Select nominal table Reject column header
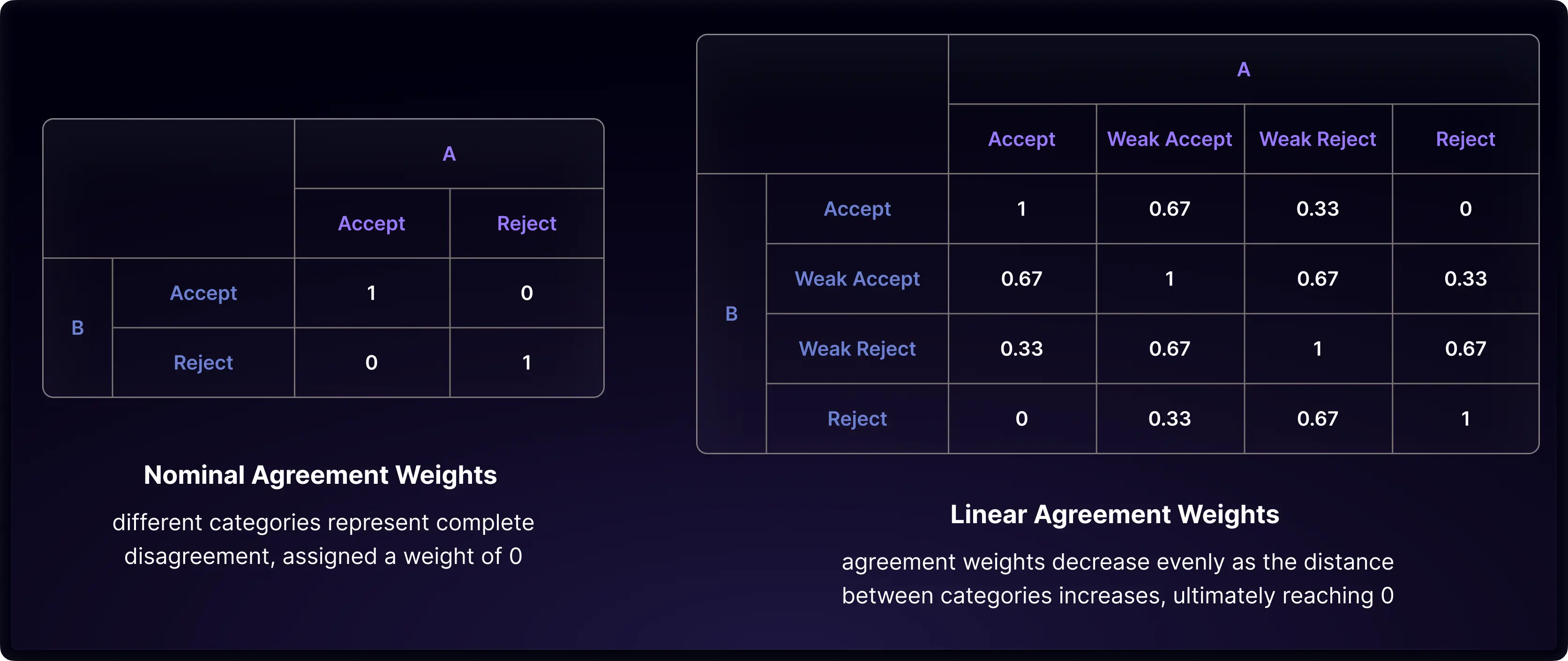 tap(526, 223)
